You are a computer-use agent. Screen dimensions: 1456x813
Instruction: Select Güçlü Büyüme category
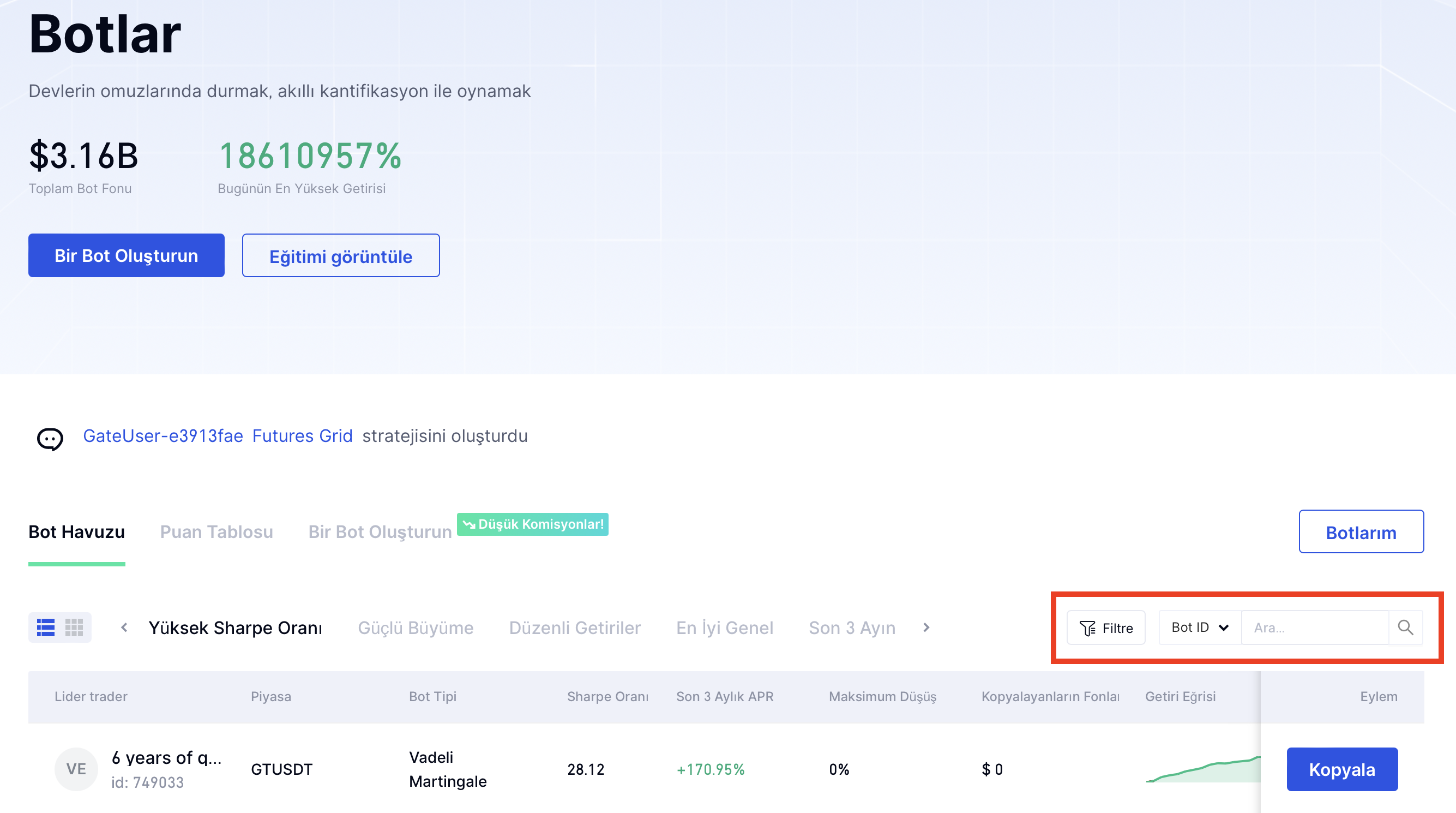tap(416, 627)
